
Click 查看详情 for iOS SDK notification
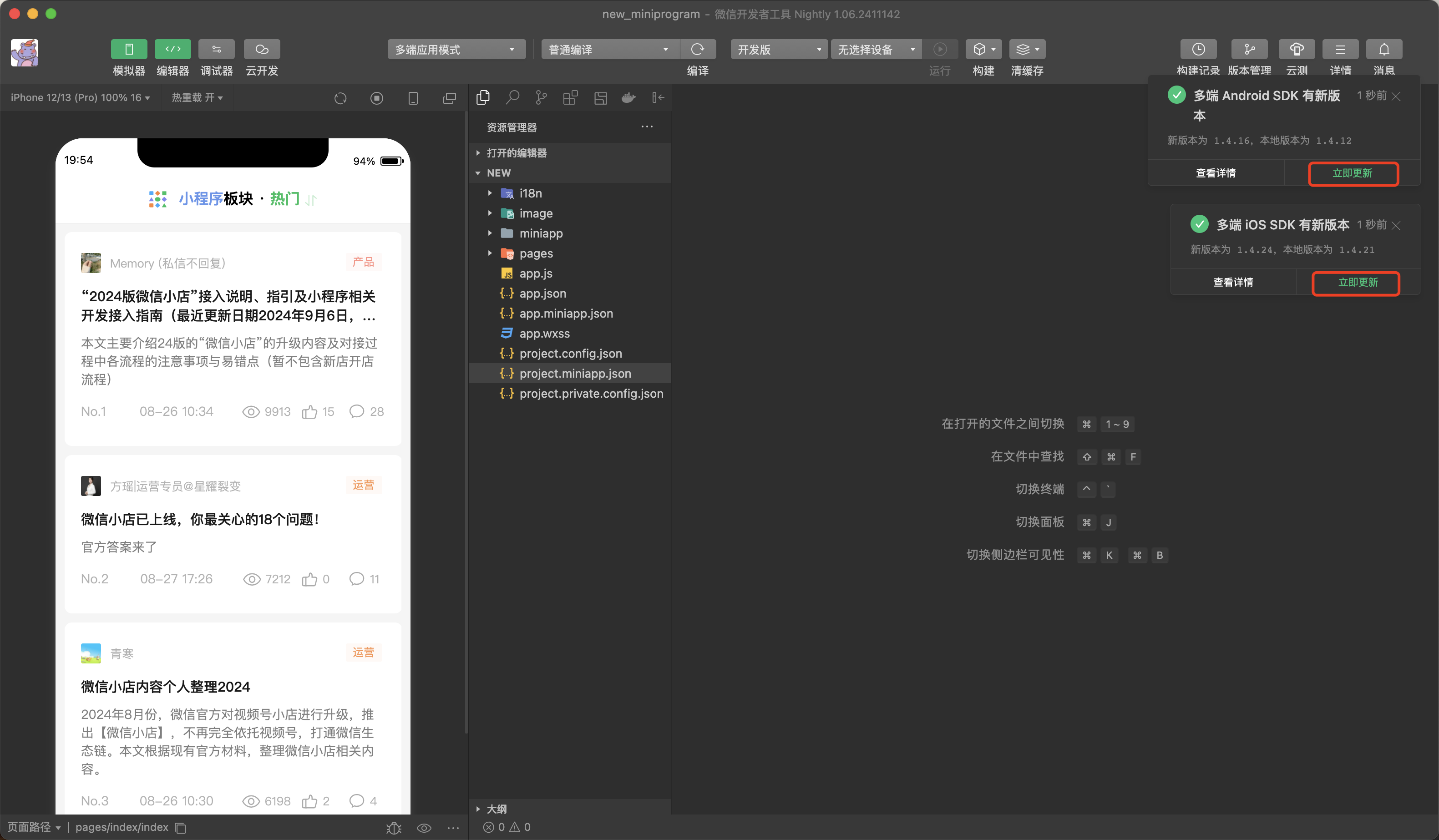tap(1233, 282)
